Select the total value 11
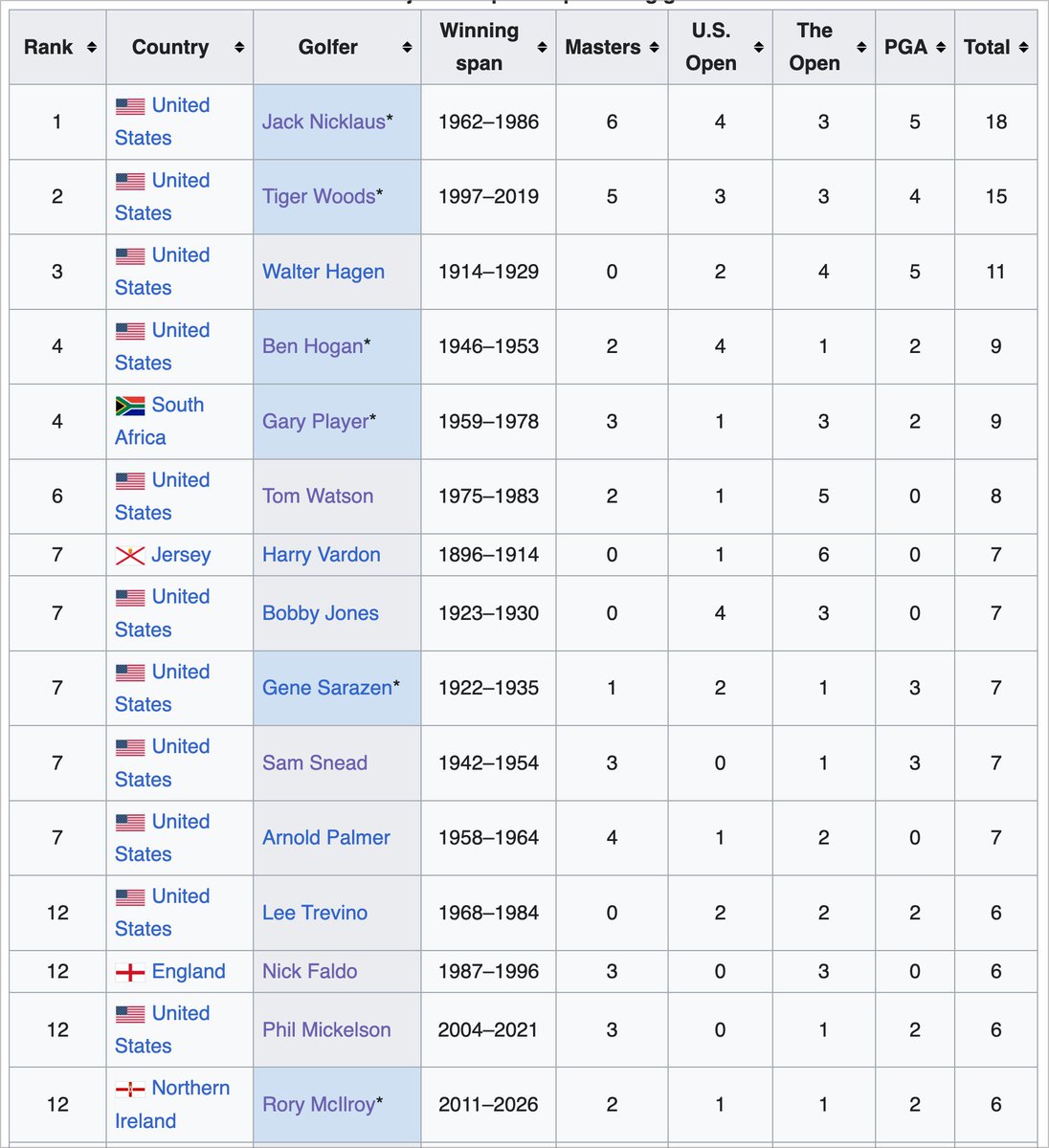Viewport: 1049px width, 1148px height. pos(996,272)
